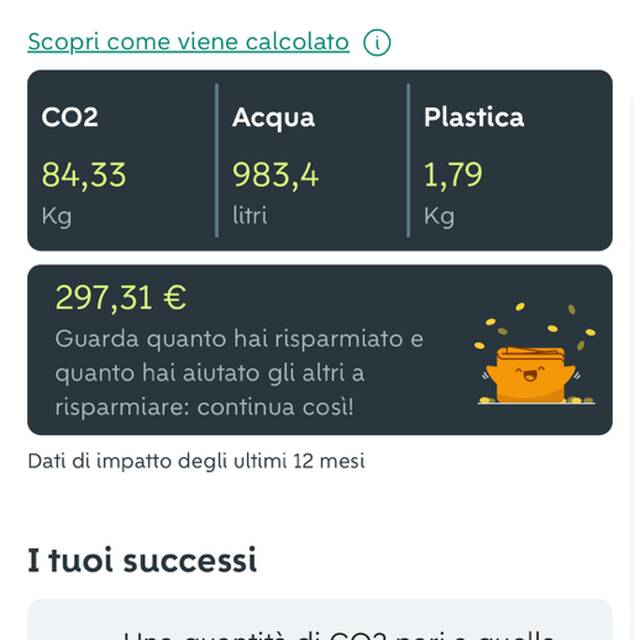Click the info icon beside the calculation link
Image resolution: width=640 pixels, height=640 pixels.
coord(377,42)
